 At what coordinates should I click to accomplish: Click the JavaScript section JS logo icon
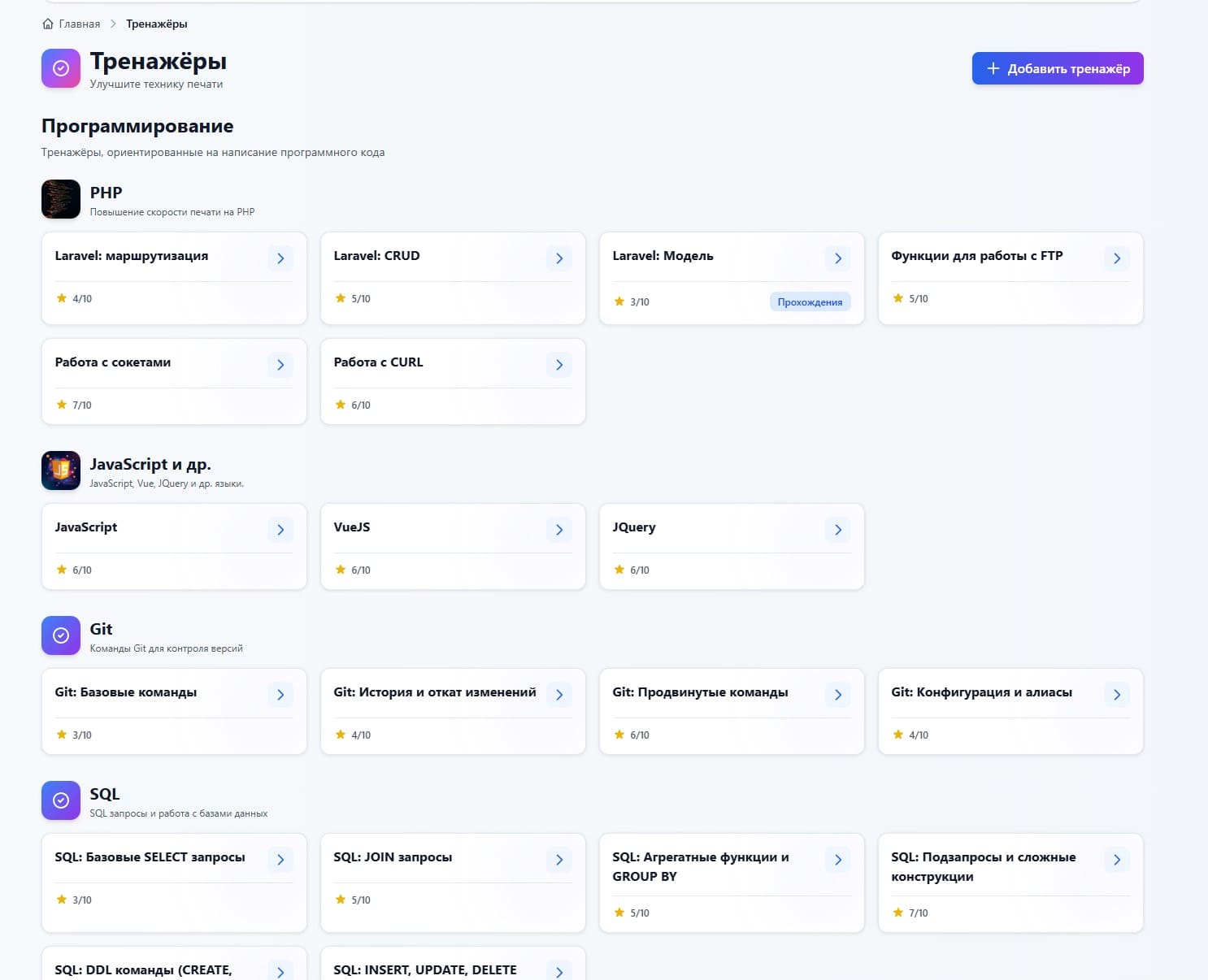[x=61, y=470]
